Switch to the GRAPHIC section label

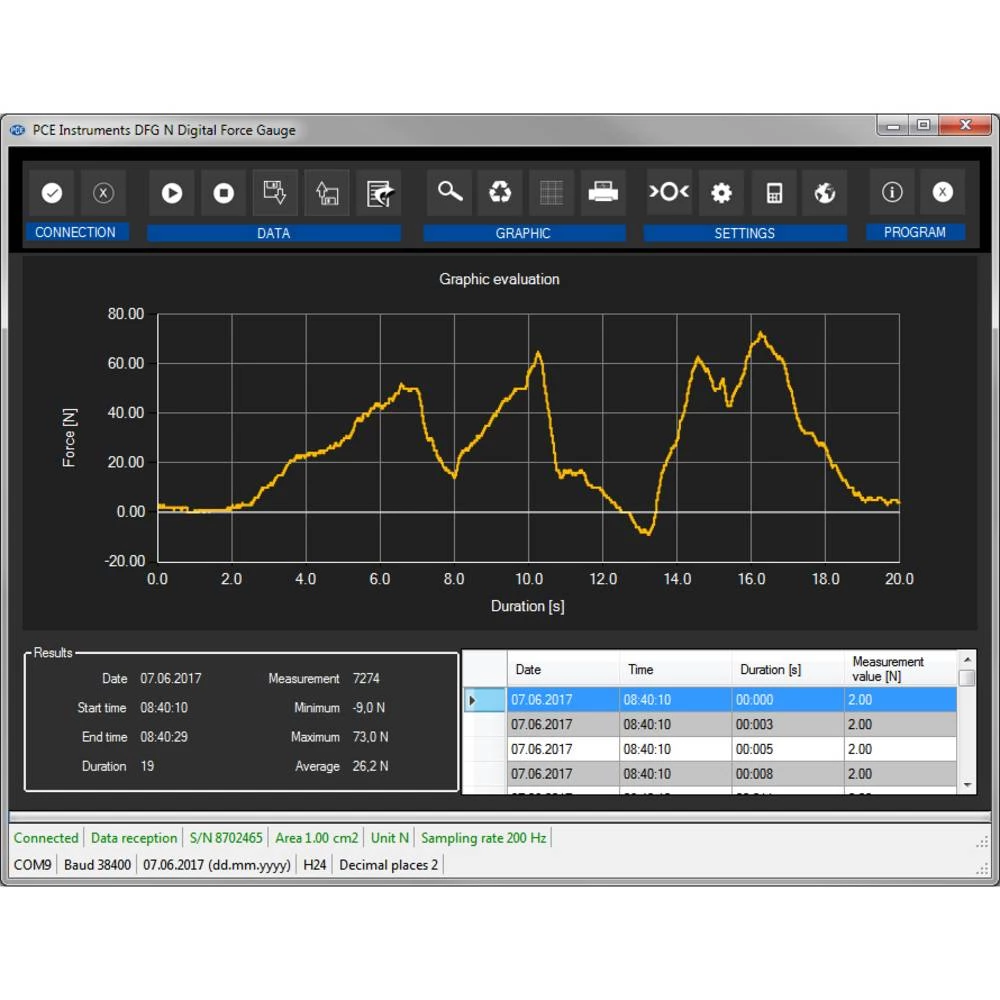(523, 233)
